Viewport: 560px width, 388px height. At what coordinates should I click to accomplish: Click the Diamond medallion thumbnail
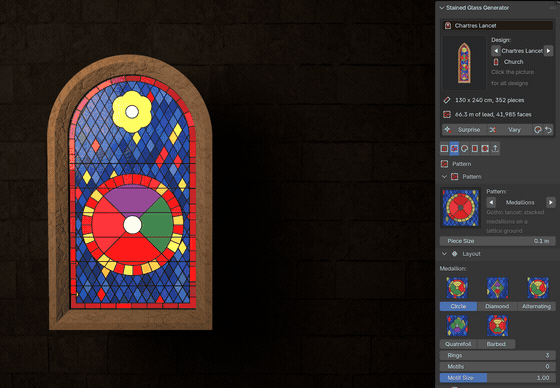497,288
